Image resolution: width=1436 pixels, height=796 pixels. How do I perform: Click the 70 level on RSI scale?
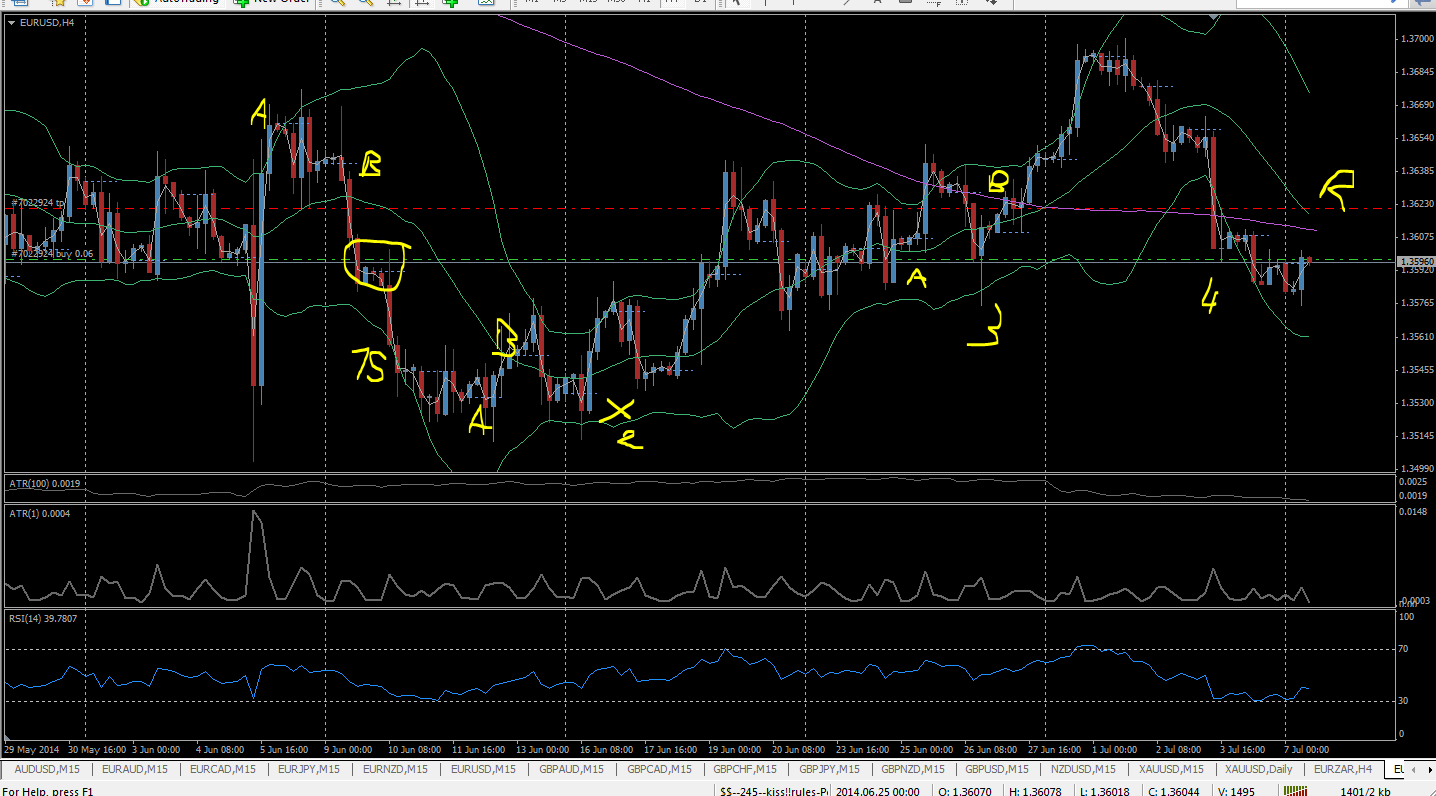point(1405,649)
